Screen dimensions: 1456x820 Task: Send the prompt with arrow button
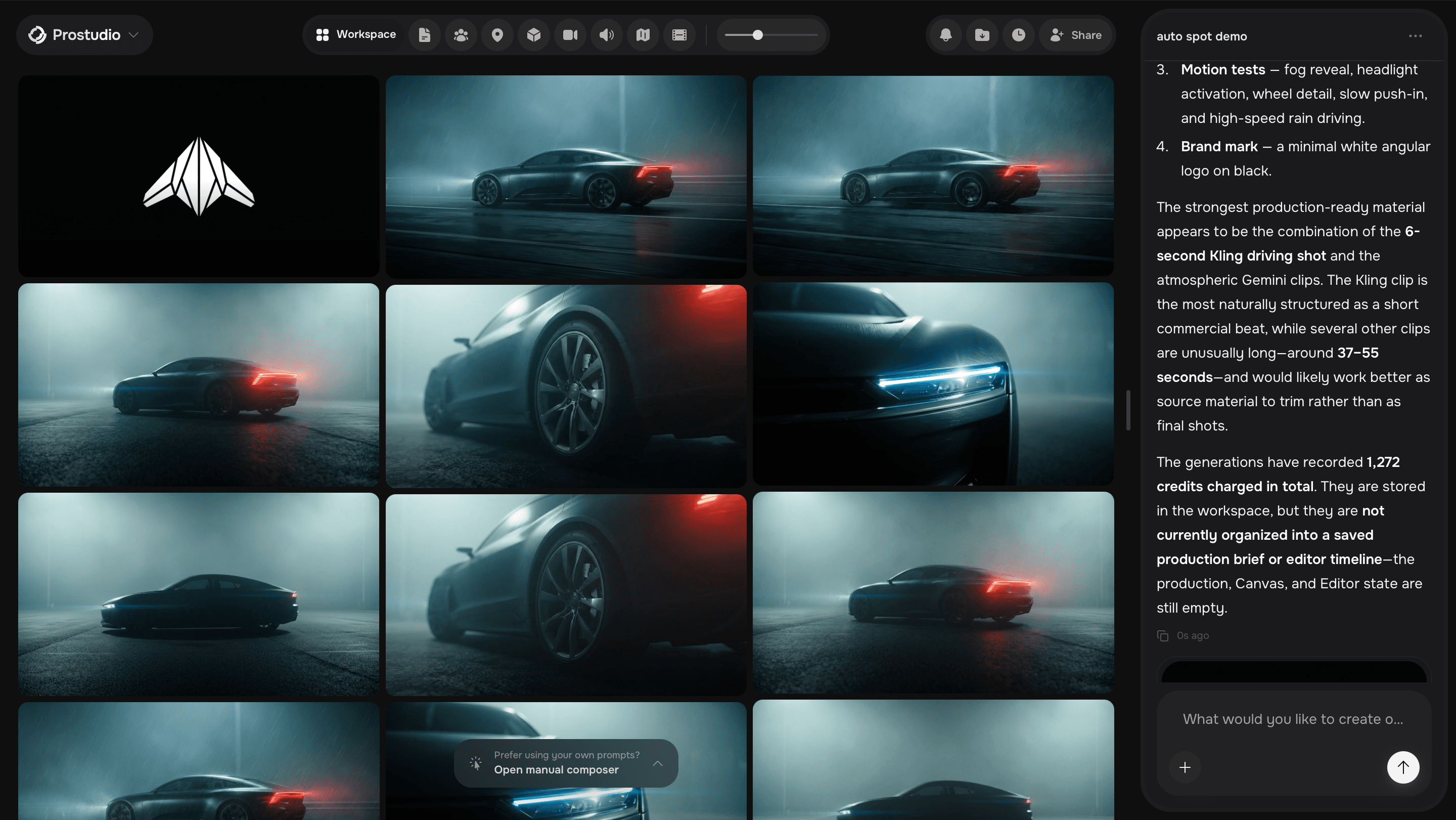point(1403,767)
